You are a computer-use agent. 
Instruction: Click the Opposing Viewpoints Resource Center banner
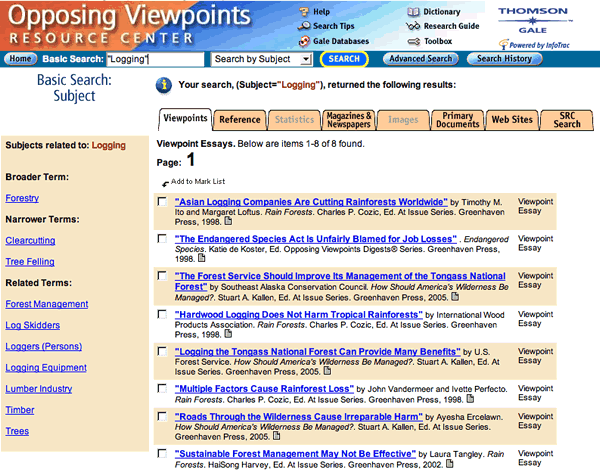coord(128,24)
